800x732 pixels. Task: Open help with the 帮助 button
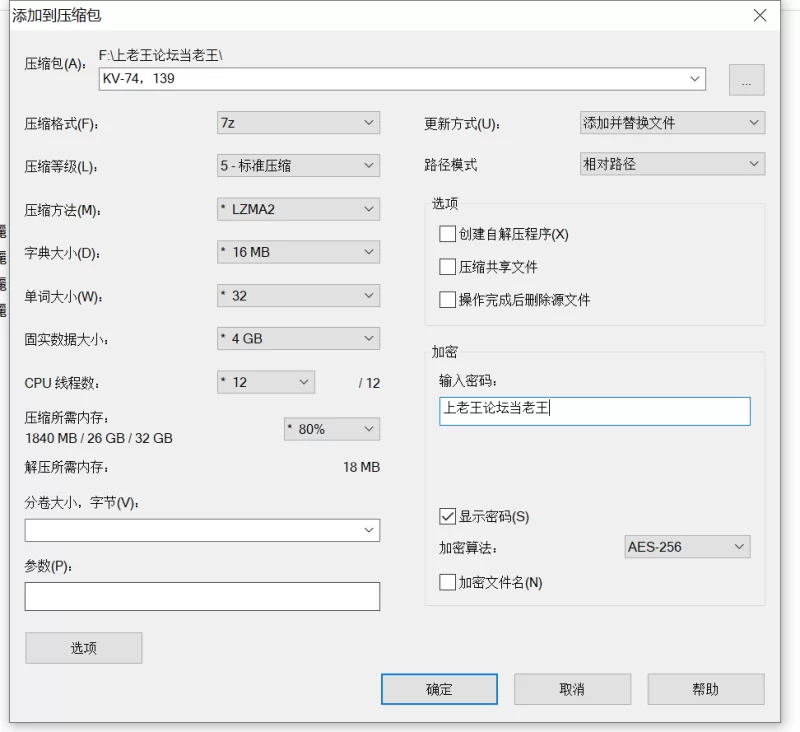(706, 689)
